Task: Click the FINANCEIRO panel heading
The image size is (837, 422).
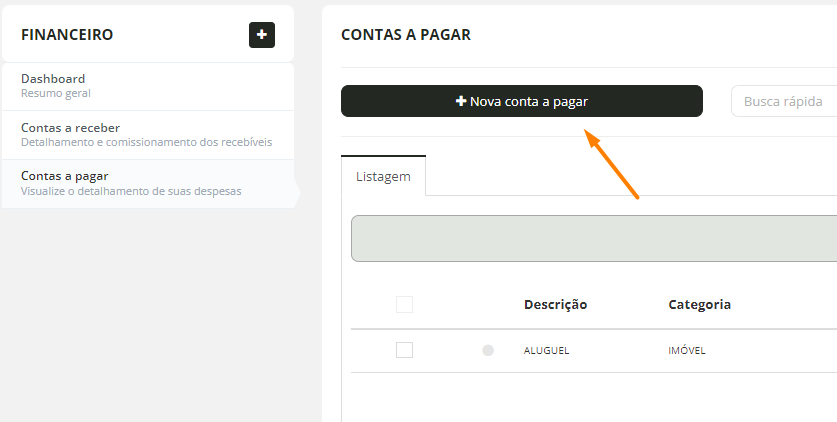Action: coord(67,35)
